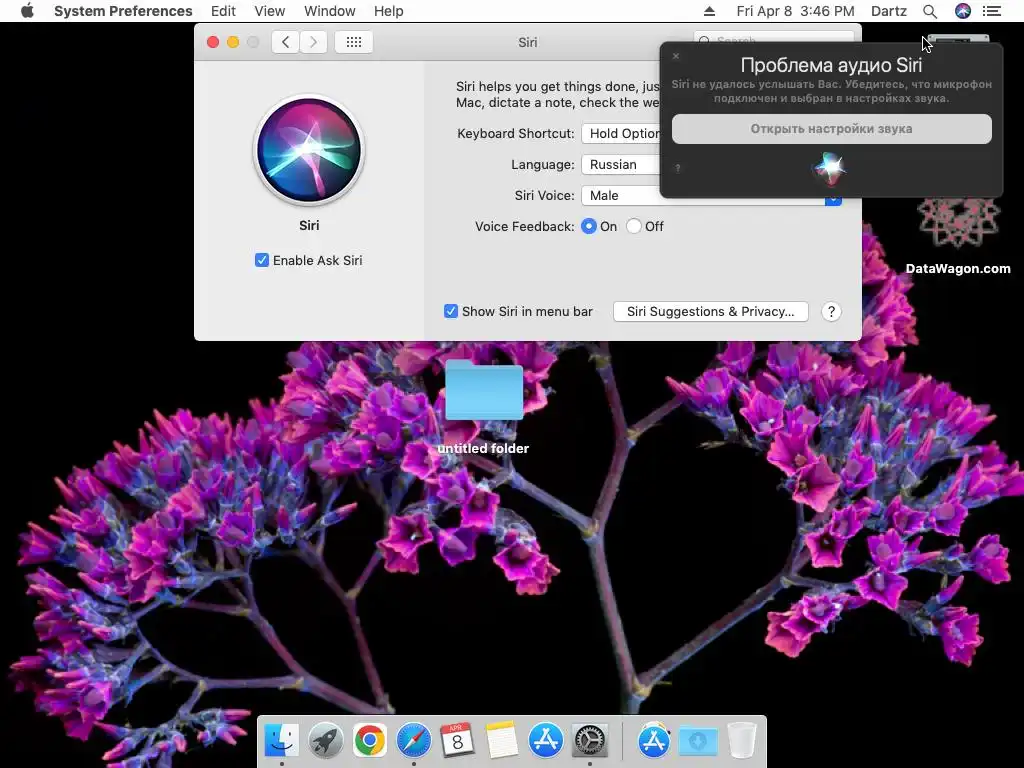Open the Trash in Dock
Image resolution: width=1024 pixels, height=768 pixels.
click(x=742, y=740)
